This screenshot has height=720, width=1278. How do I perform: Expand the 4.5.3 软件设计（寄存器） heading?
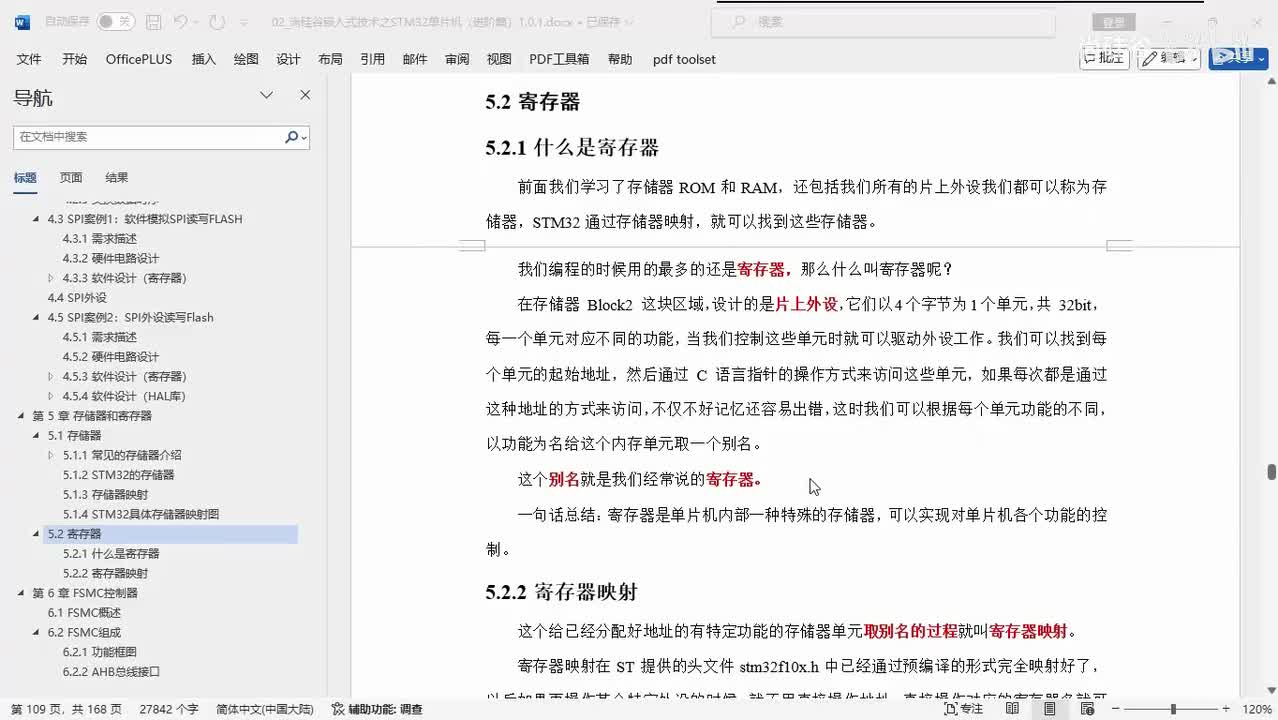pos(51,376)
